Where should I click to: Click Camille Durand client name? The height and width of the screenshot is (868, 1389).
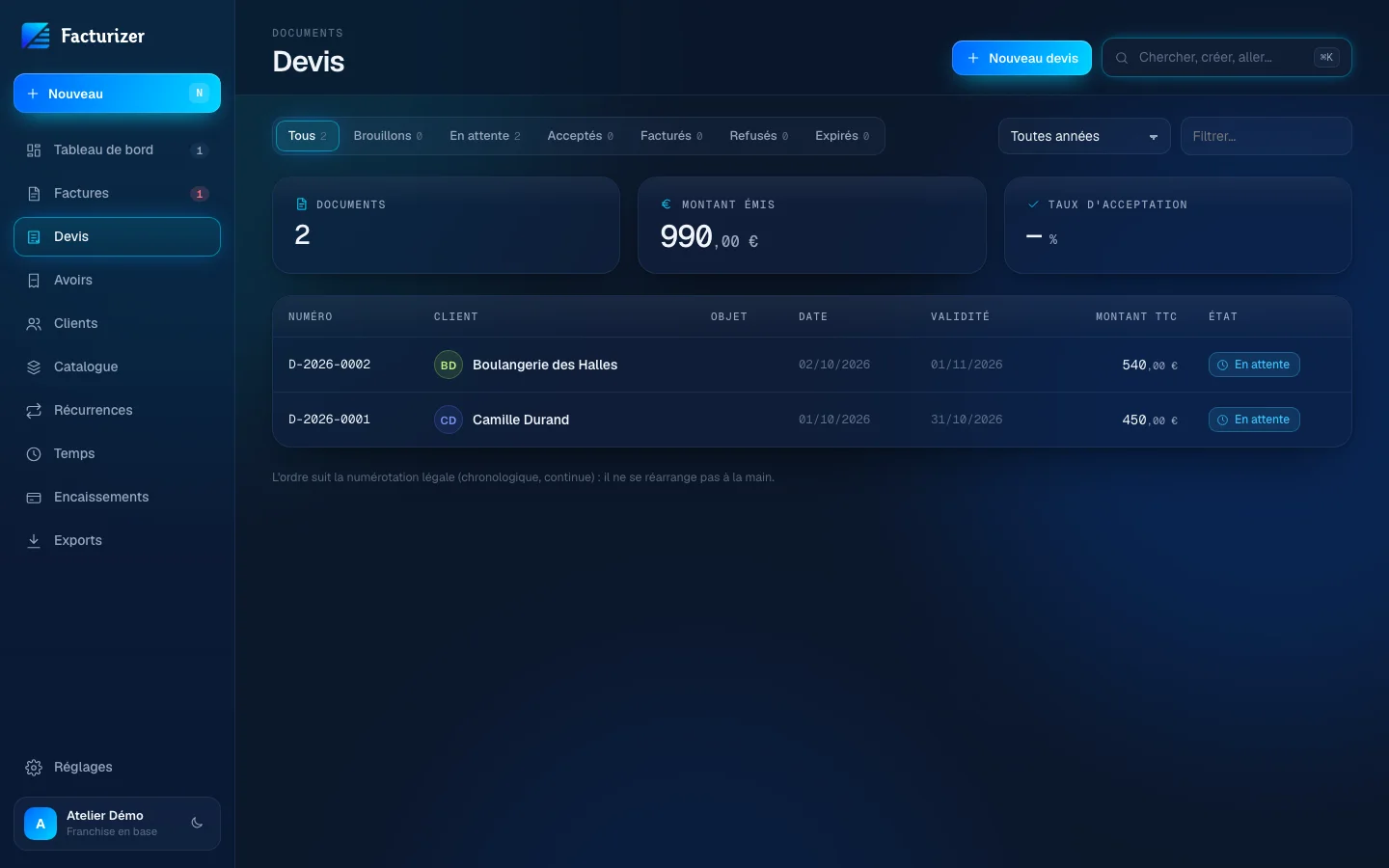click(521, 420)
